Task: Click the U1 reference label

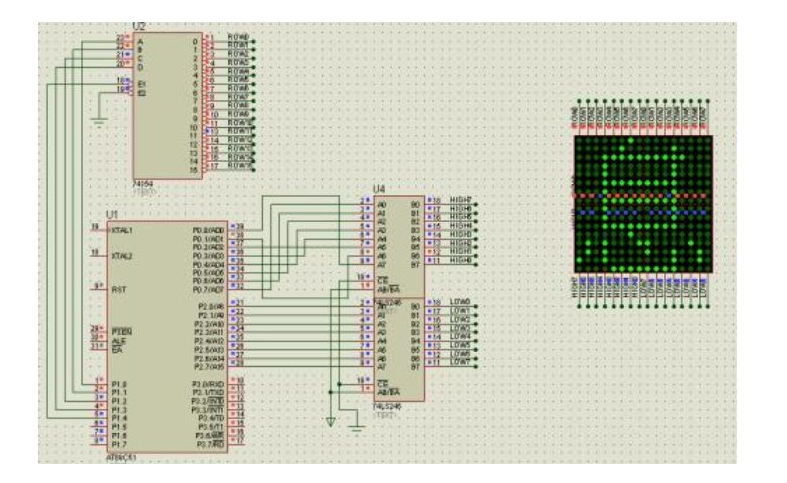Action: tap(112, 215)
